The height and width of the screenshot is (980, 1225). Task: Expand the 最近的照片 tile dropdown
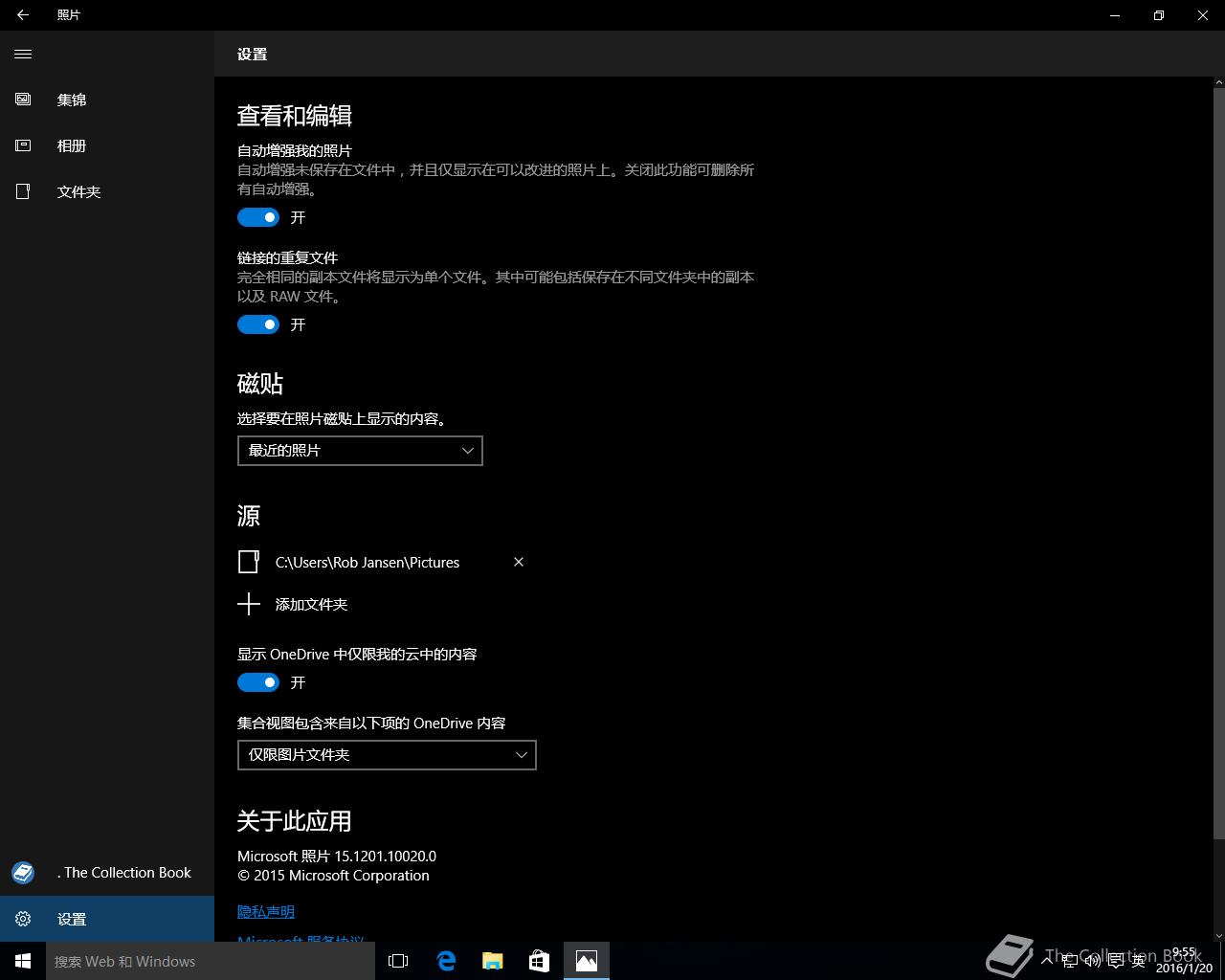coord(360,451)
